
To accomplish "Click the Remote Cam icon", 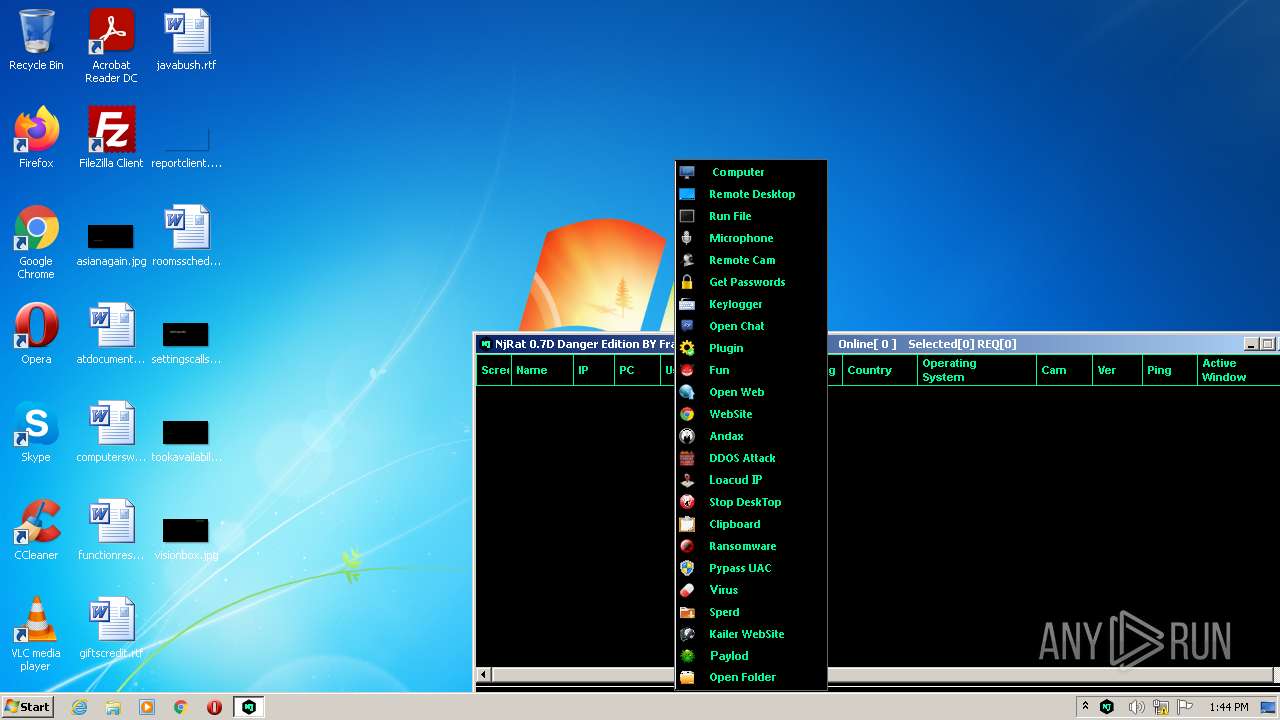I will (687, 260).
